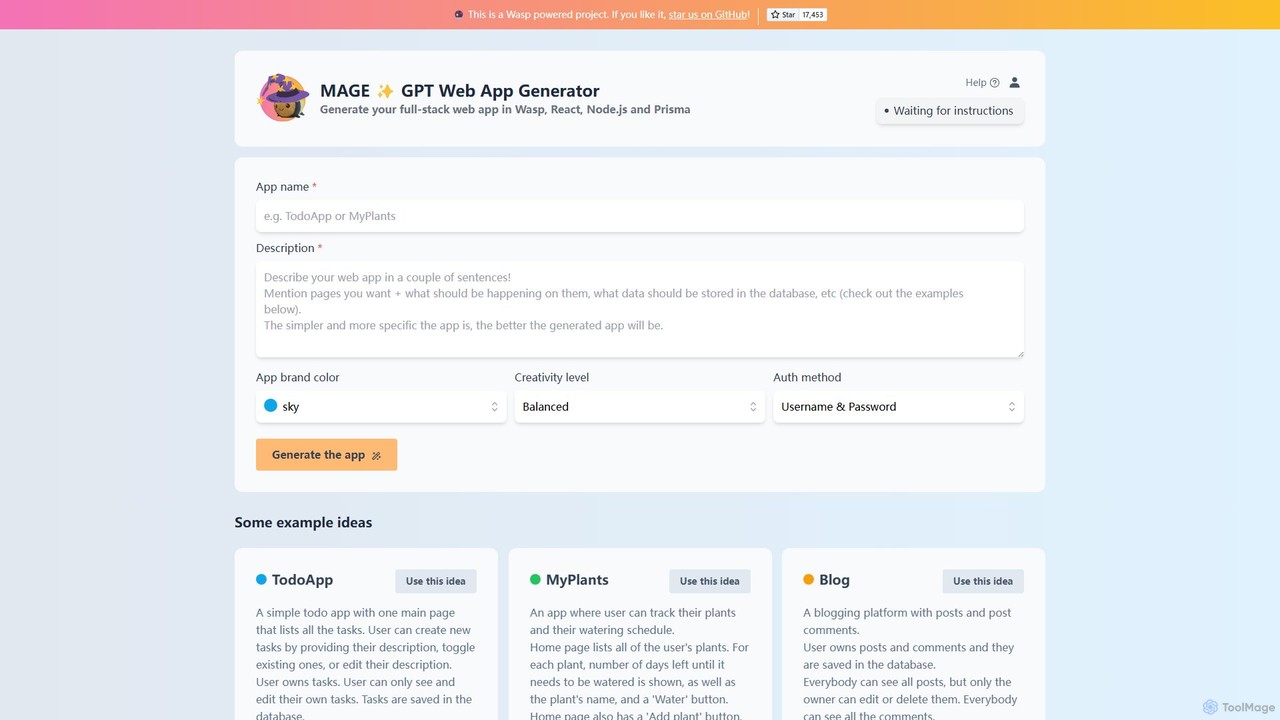Click the Blog orange color dot
This screenshot has width=1280, height=720.
pos(808,579)
